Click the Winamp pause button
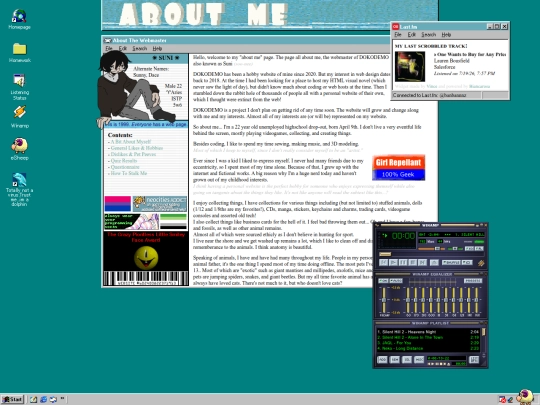The height and width of the screenshot is (405, 540). [403, 262]
